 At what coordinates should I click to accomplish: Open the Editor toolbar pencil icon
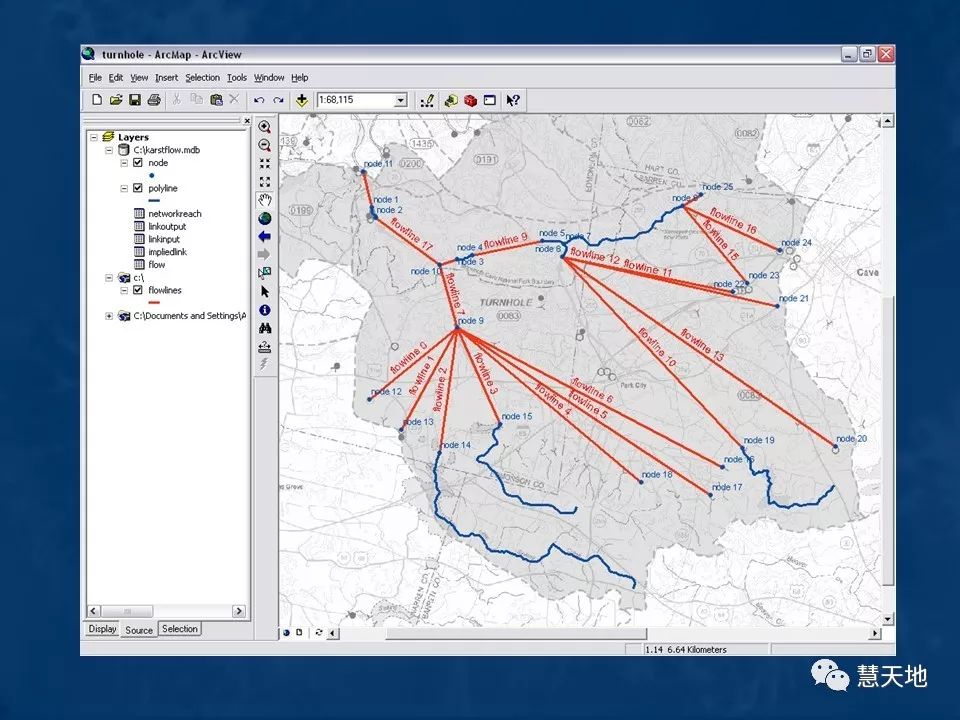click(427, 100)
